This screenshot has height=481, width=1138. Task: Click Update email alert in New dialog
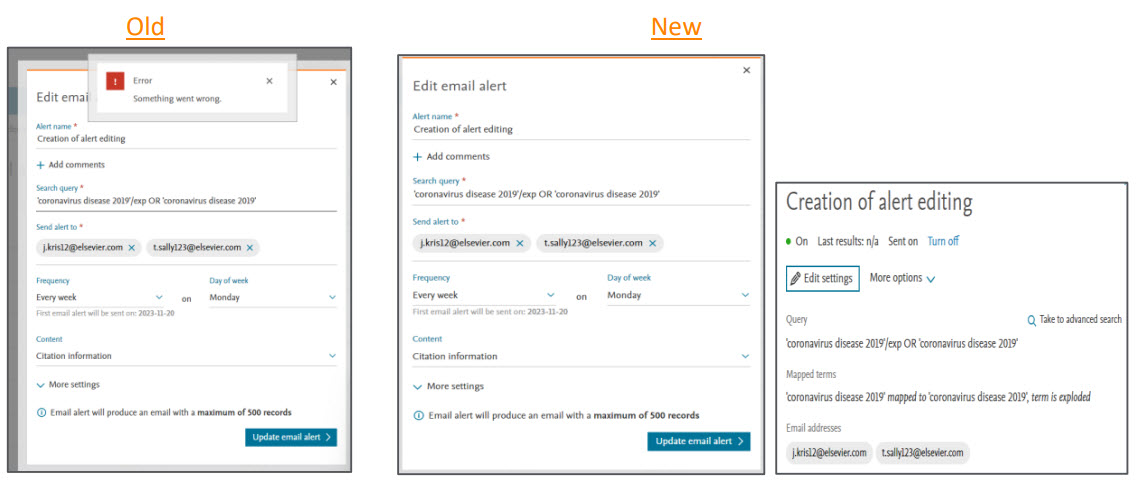tap(698, 441)
